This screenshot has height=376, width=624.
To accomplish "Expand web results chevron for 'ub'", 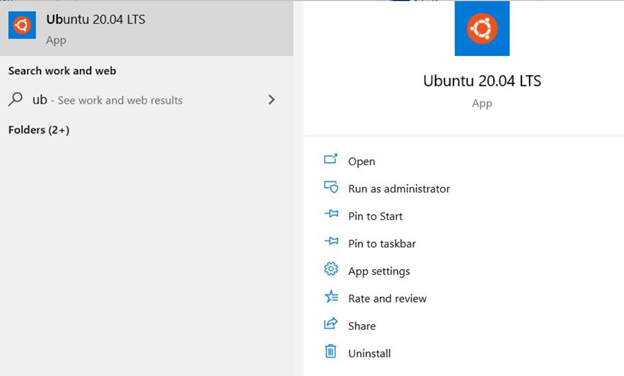I will (271, 99).
